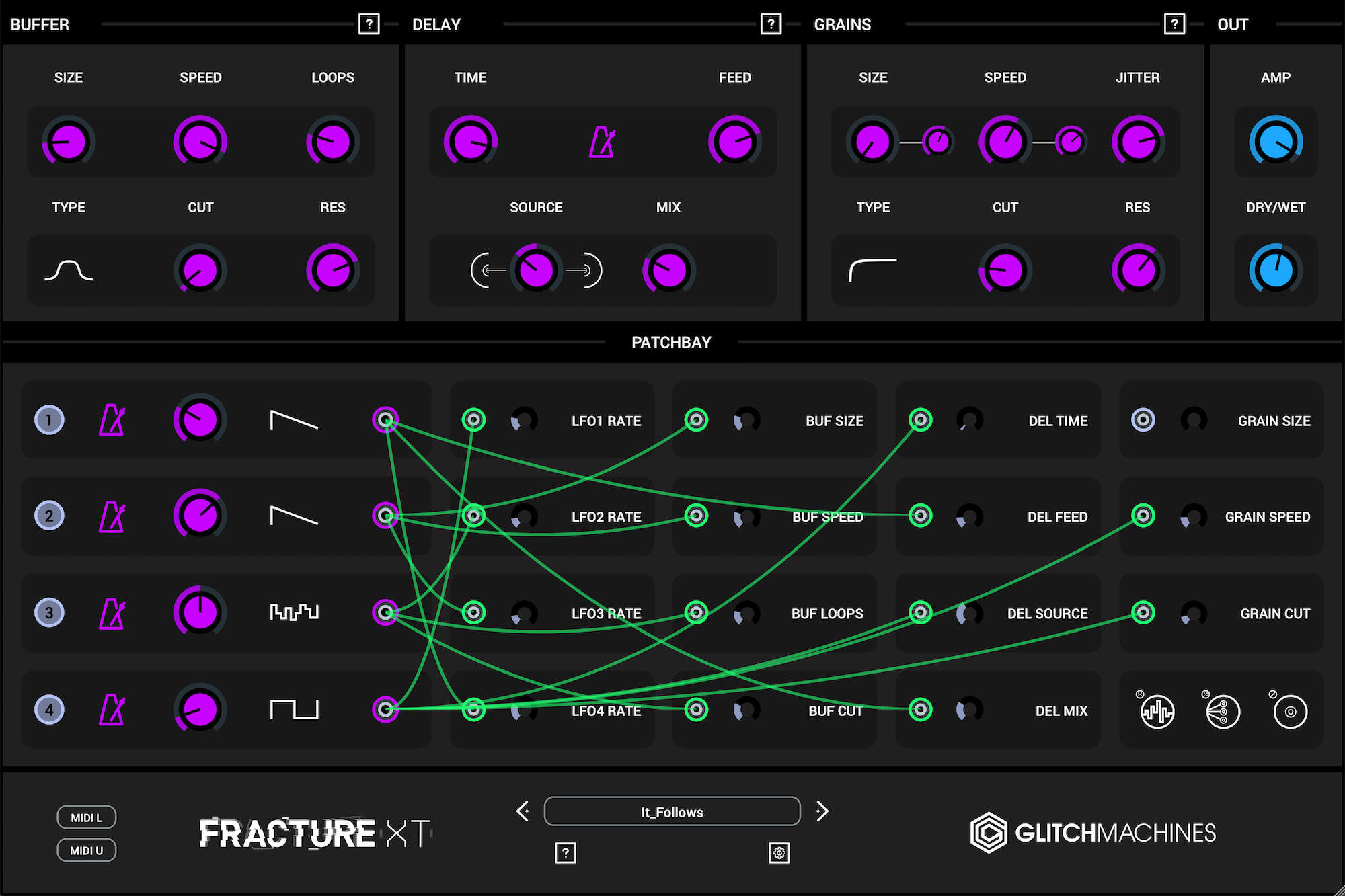Open the settings gear below preset name
This screenshot has height=896, width=1345.
(779, 853)
